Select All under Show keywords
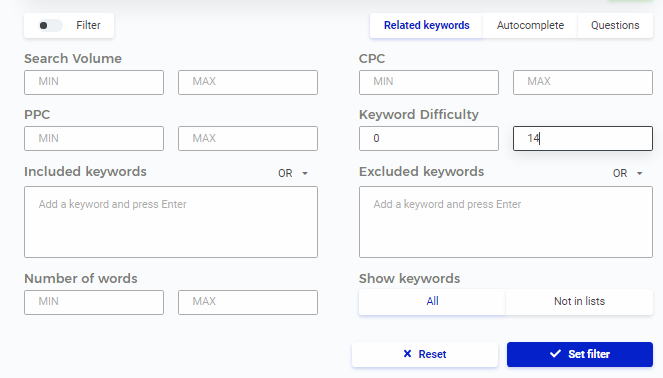 [432, 301]
